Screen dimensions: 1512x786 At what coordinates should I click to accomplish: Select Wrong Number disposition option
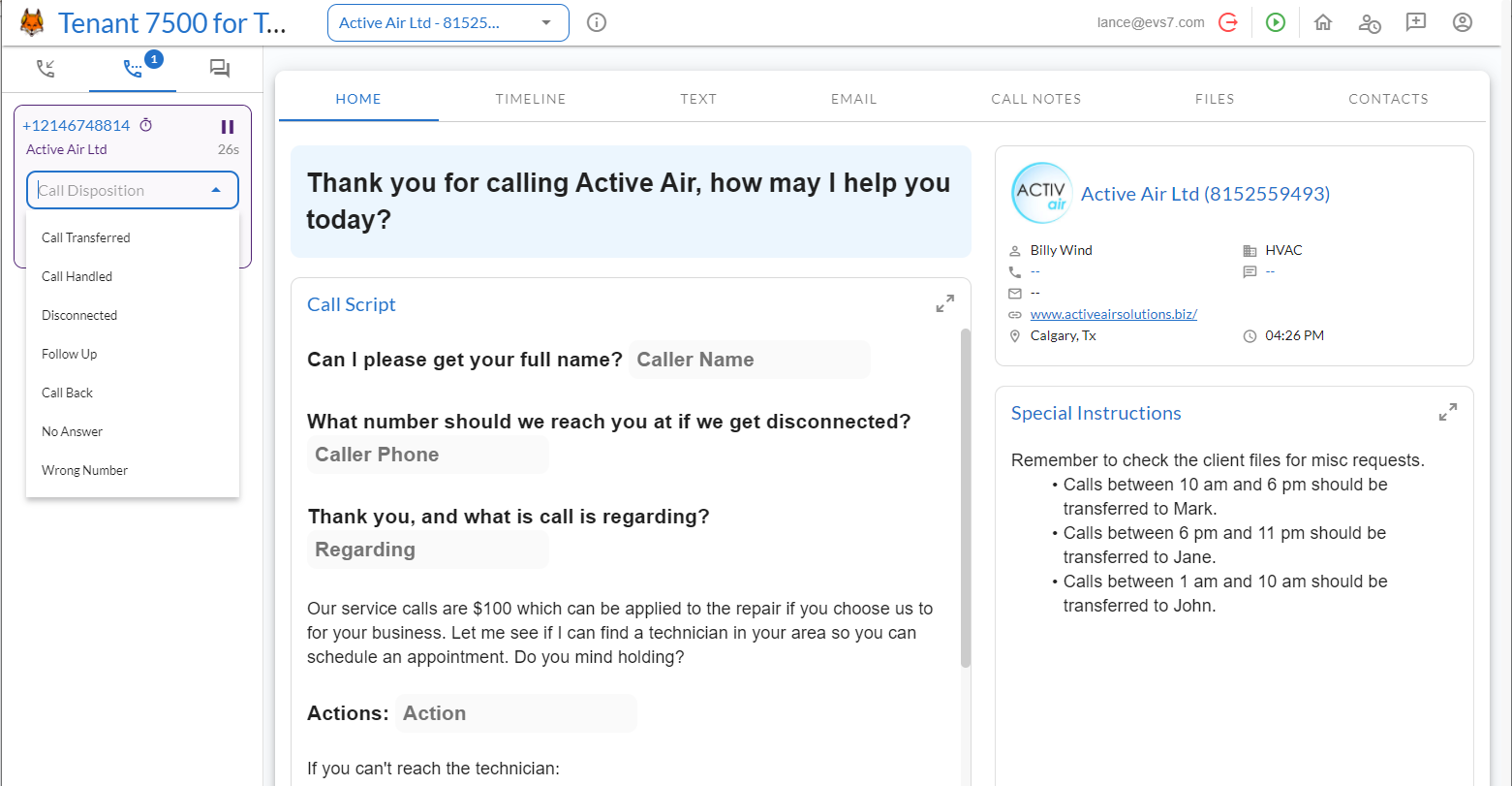pyautogui.click(x=84, y=470)
